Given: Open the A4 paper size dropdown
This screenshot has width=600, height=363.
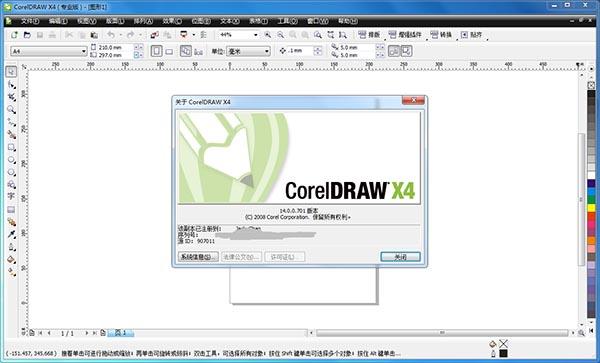Looking at the screenshot, I should click(x=49, y=51).
